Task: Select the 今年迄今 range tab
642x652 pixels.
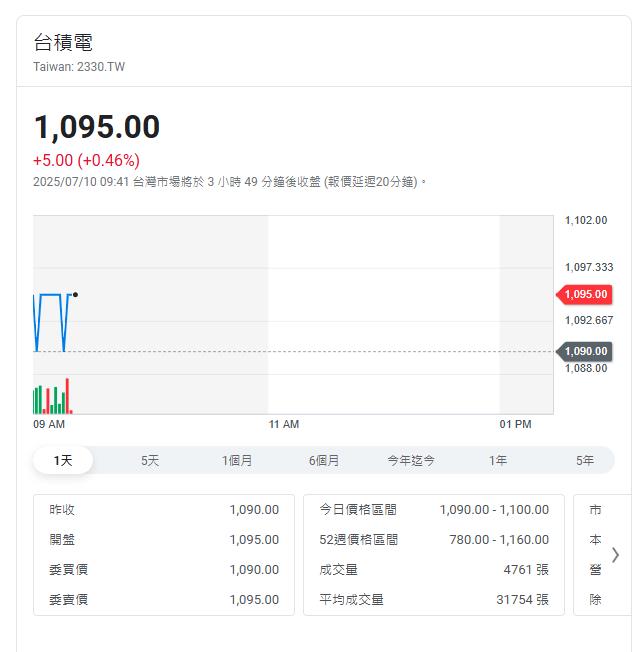Action: (411, 460)
